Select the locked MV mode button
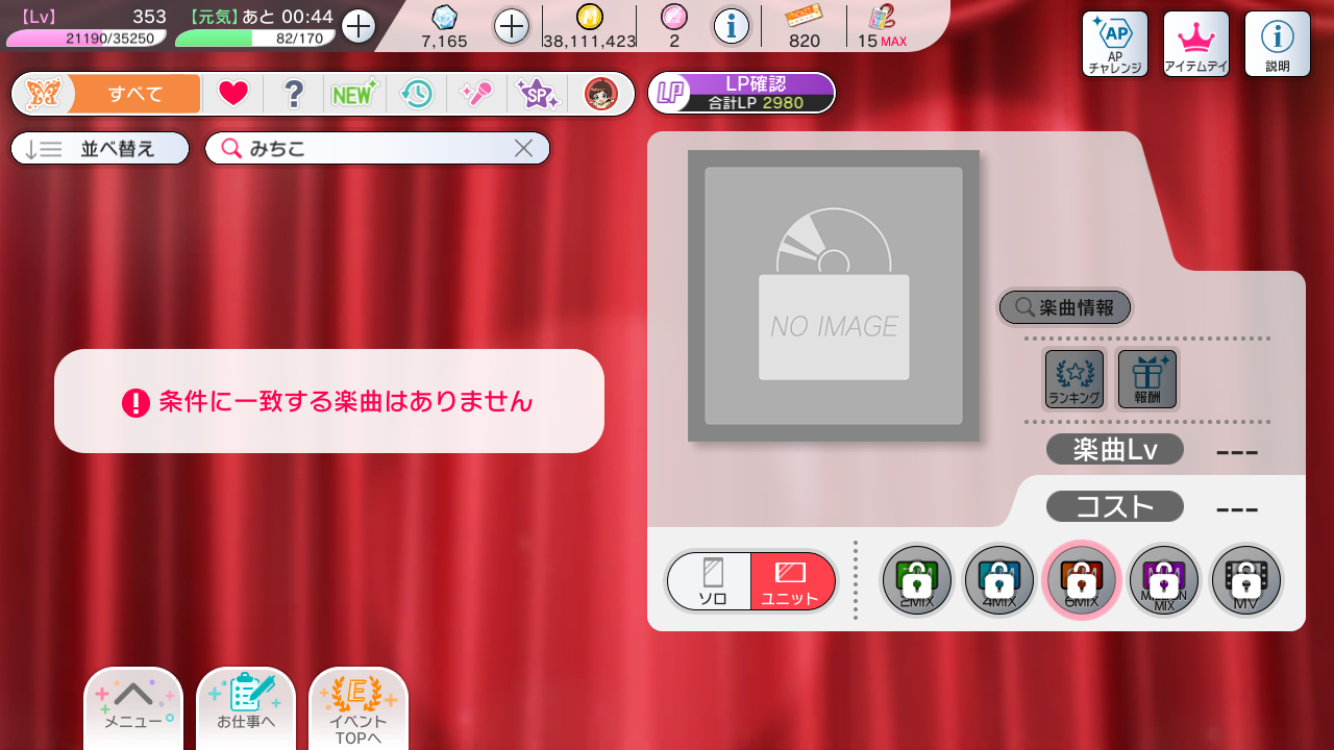Image resolution: width=1334 pixels, height=750 pixels. (1246, 581)
